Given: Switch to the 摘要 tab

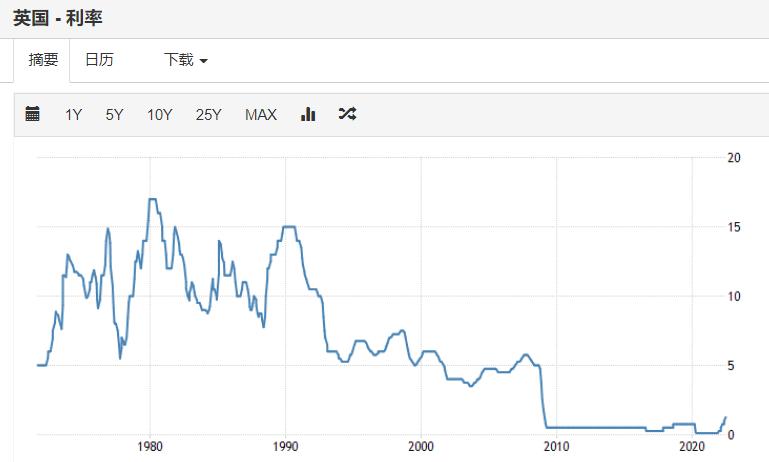Looking at the screenshot, I should click(x=43, y=60).
